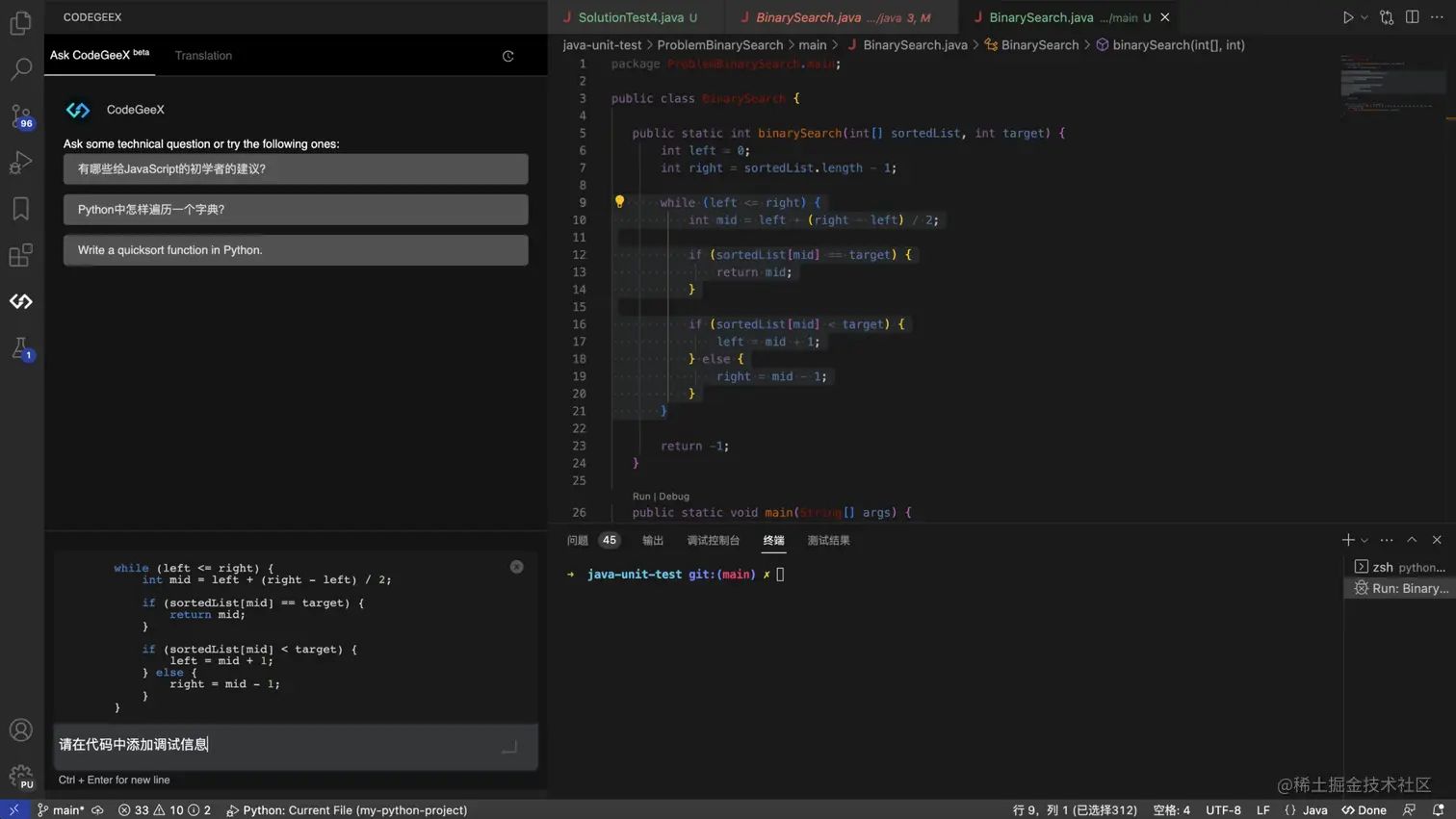1456x819 pixels.
Task: Close the active BinarySearch.java tab
Action: 1165,17
